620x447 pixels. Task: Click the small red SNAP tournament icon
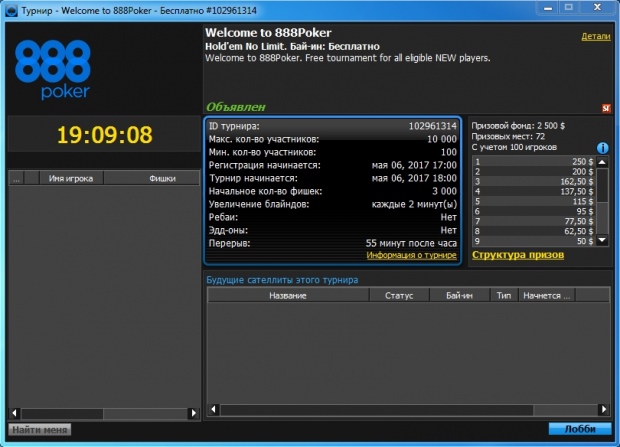pyautogui.click(x=605, y=107)
